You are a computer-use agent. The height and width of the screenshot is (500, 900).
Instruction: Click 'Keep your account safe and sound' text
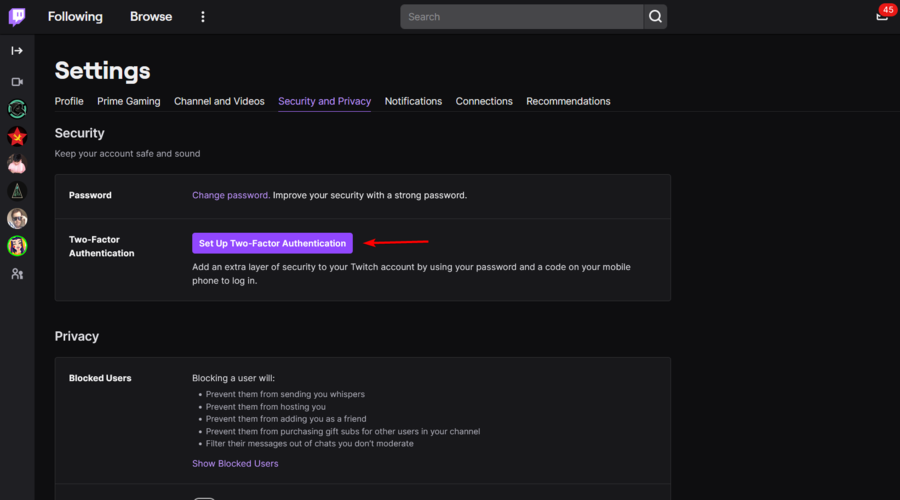[x=127, y=153]
